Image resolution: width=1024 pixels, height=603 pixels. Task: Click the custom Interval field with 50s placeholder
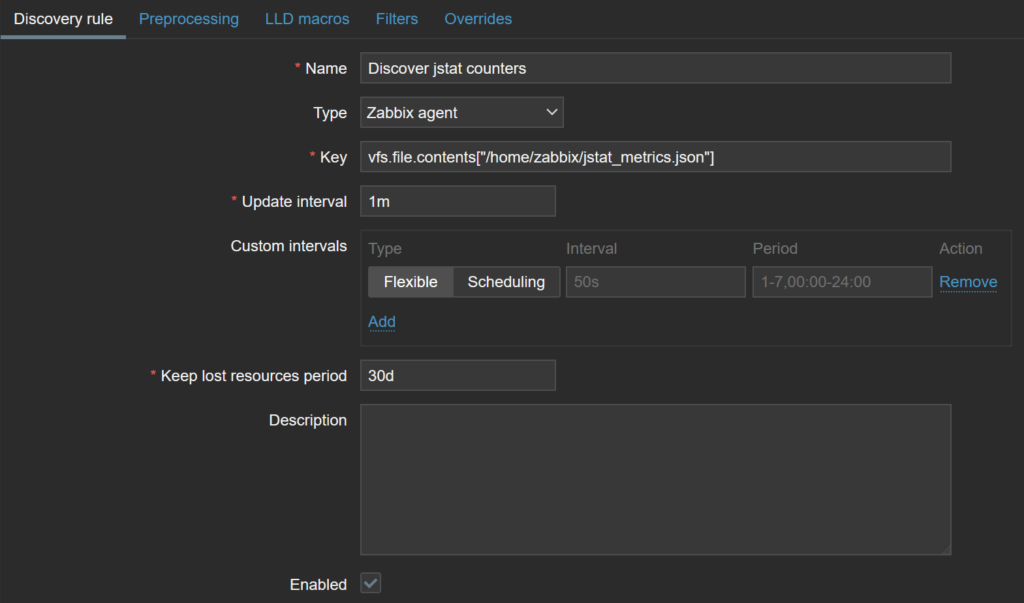655,282
